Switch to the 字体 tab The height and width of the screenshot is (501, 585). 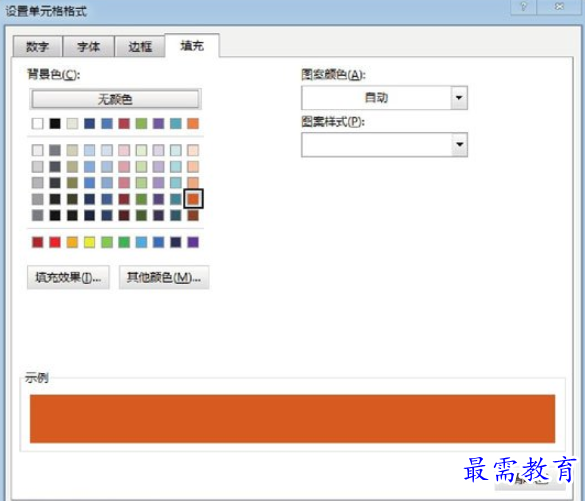(x=88, y=47)
